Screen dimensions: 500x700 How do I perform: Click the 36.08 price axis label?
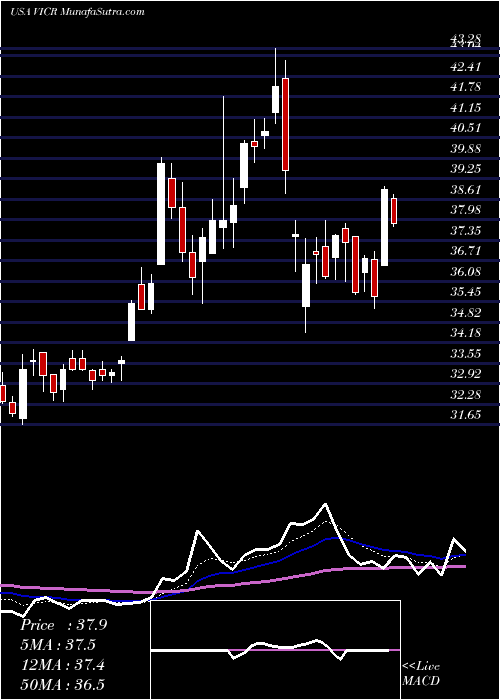click(466, 271)
